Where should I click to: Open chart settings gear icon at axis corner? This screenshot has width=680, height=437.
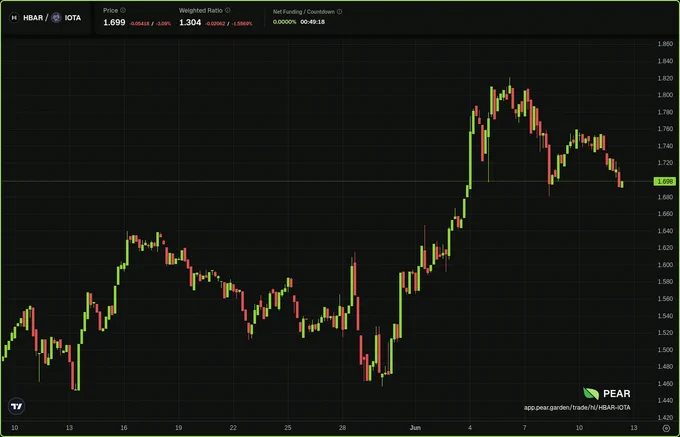coord(667,428)
